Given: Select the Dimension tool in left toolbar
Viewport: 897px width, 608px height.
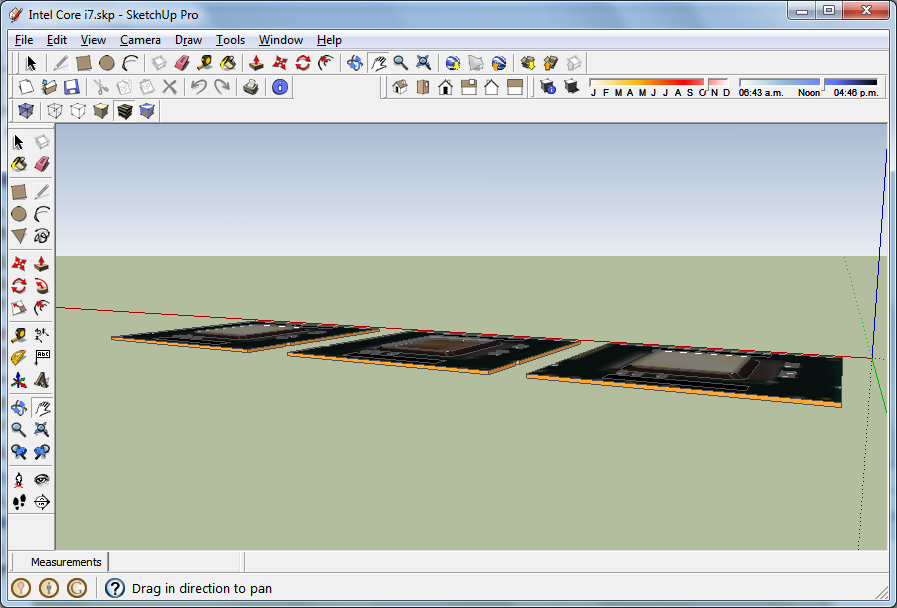Looking at the screenshot, I should point(42,335).
